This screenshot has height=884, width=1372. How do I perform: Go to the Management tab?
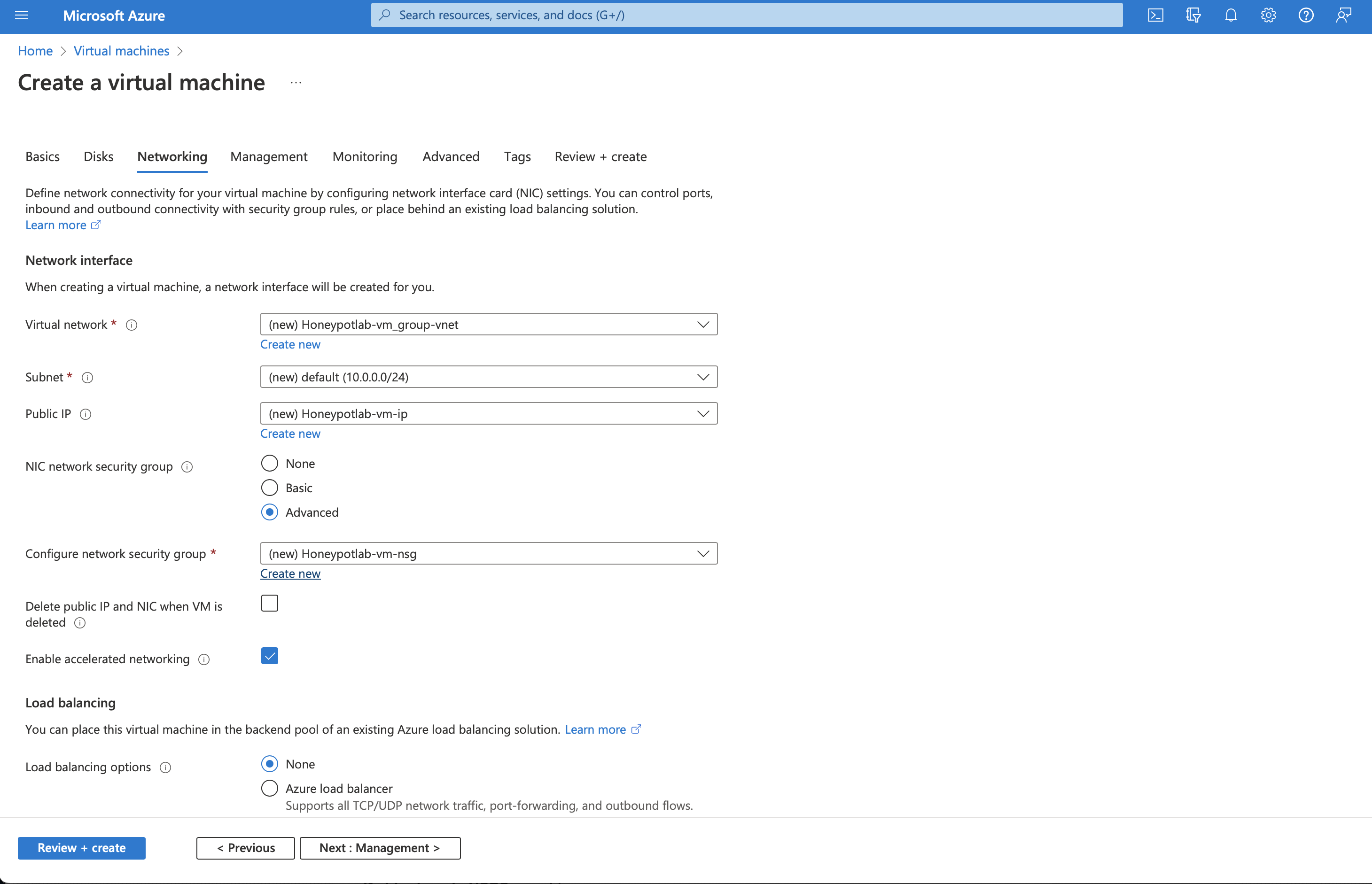[x=269, y=157]
